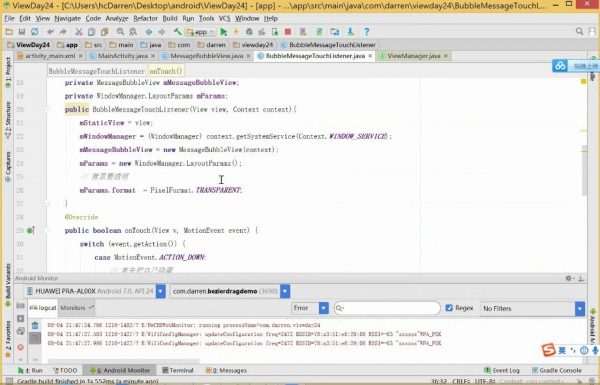The image size is (600, 385).
Task: Toggle the Regex checkbox
Action: (449, 308)
